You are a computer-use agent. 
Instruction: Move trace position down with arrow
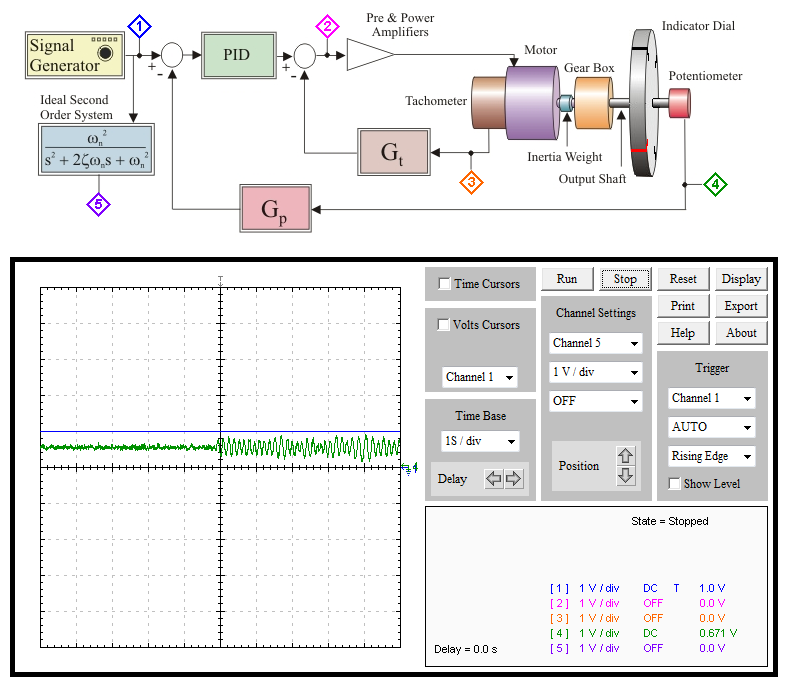pyautogui.click(x=625, y=475)
